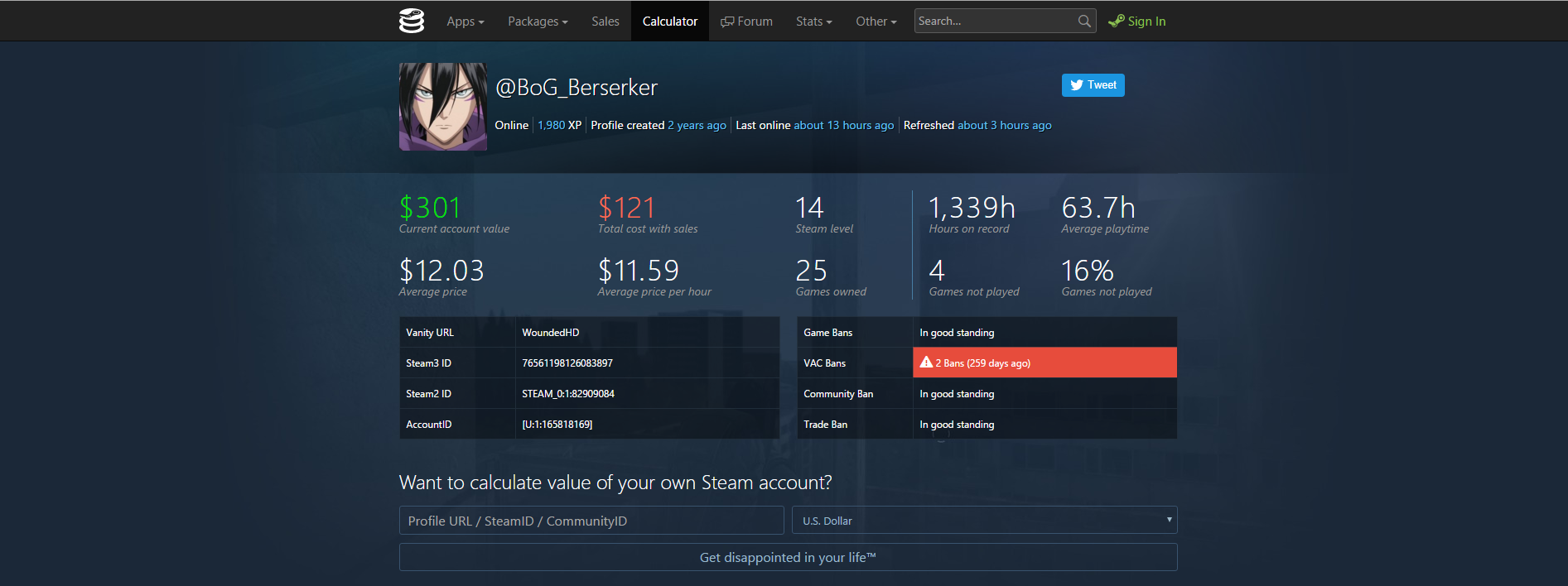Open the BoG_Berserker avatar image
The width and height of the screenshot is (1568, 586).
tap(443, 107)
